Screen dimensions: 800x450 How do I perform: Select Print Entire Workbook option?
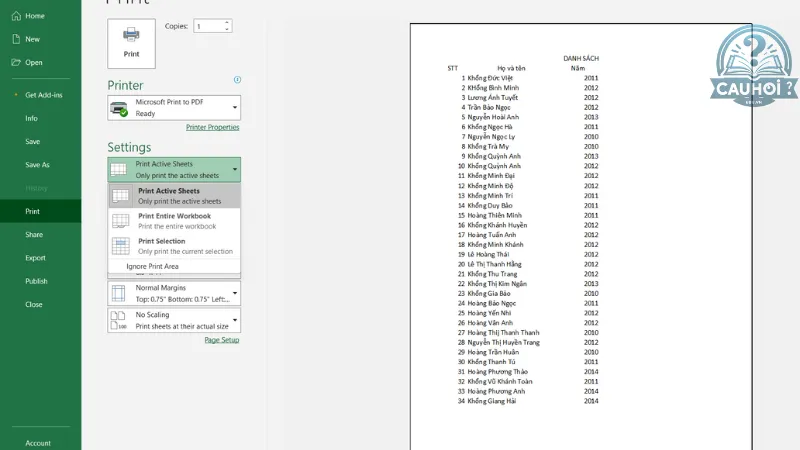coord(174,221)
